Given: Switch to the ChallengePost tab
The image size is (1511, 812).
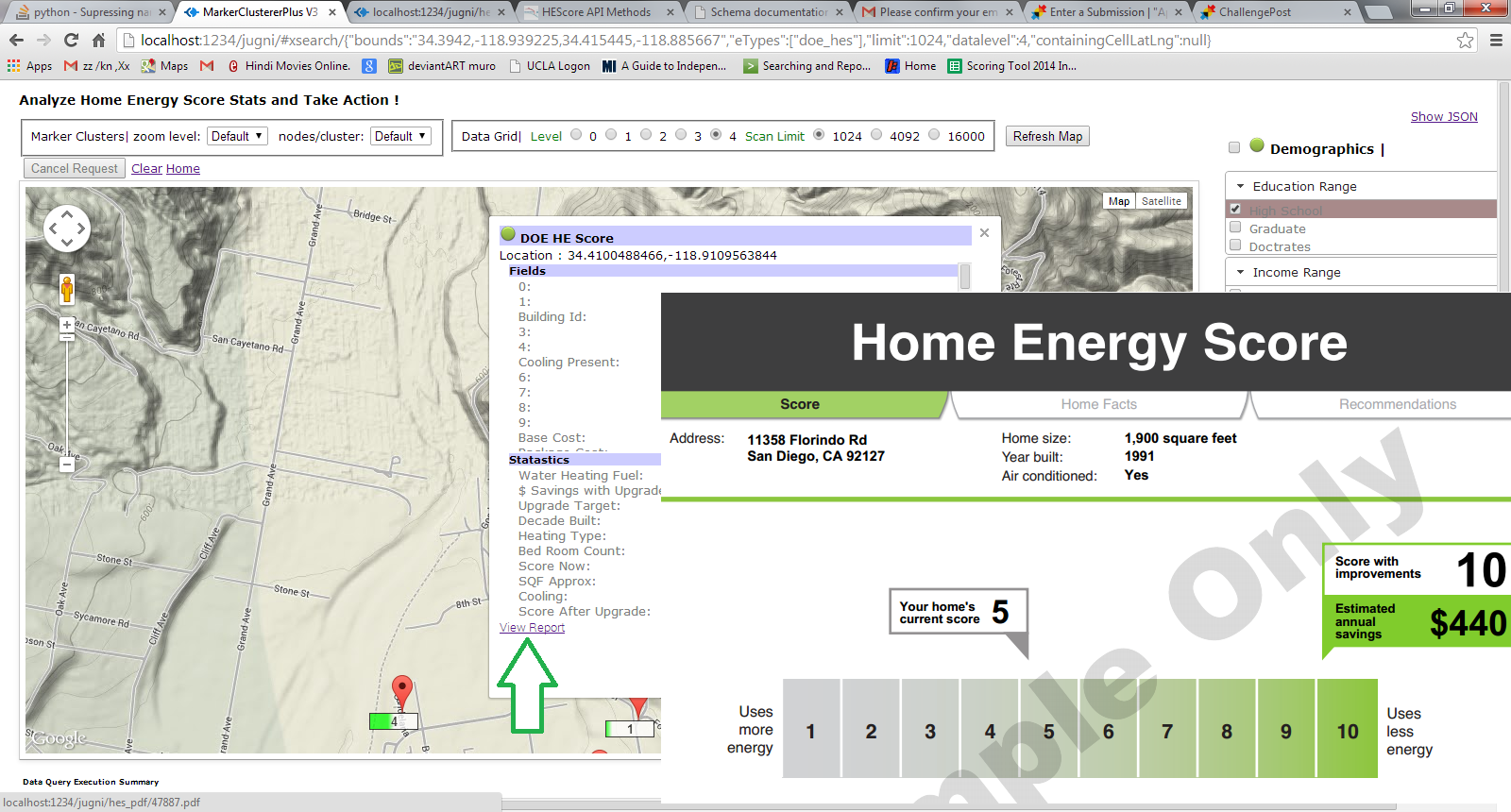Looking at the screenshot, I should [x=1276, y=12].
